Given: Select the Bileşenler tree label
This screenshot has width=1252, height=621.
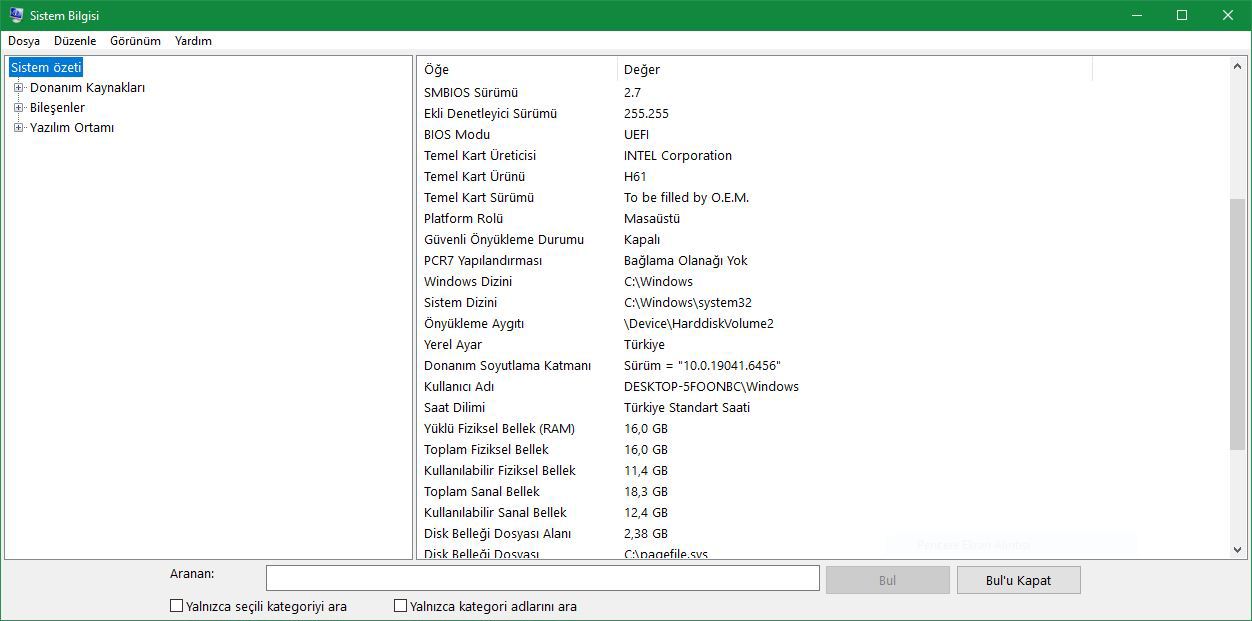Looking at the screenshot, I should [x=57, y=108].
